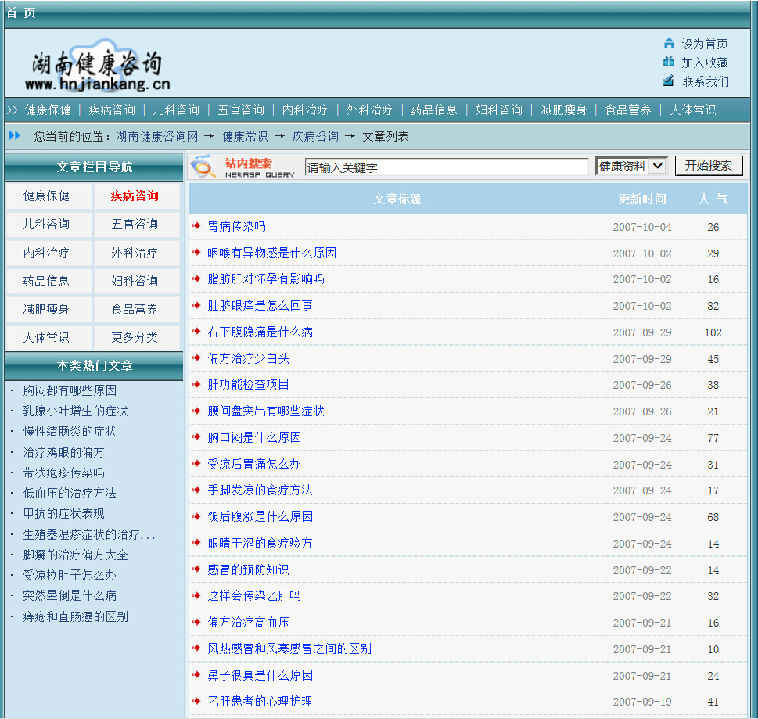Select 外科治疗 in the sidebar grid
The width and height of the screenshot is (758, 719).
click(134, 252)
